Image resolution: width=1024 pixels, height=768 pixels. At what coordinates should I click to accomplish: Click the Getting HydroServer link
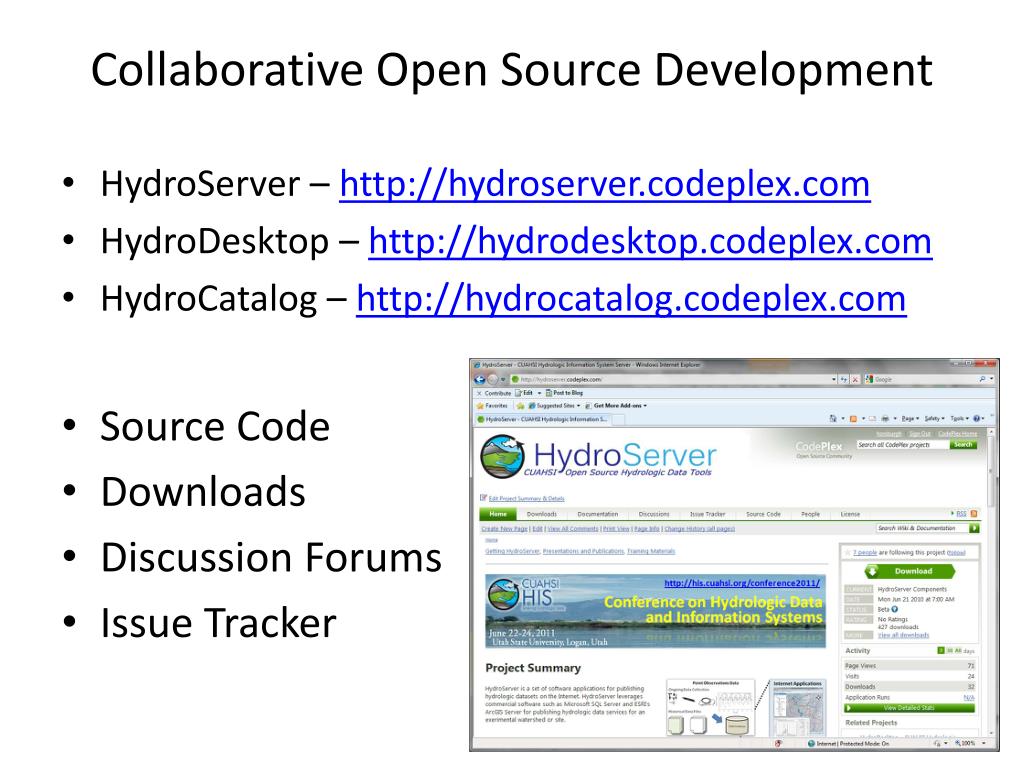tap(512, 551)
